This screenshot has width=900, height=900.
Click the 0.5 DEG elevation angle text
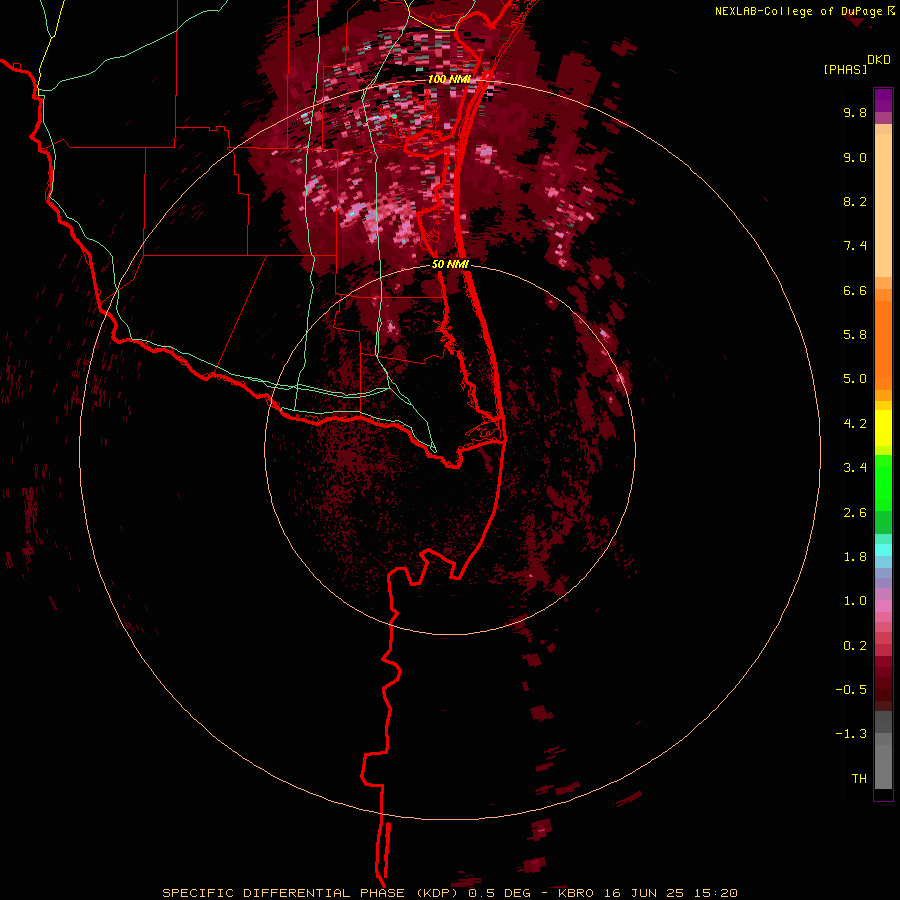(x=501, y=893)
